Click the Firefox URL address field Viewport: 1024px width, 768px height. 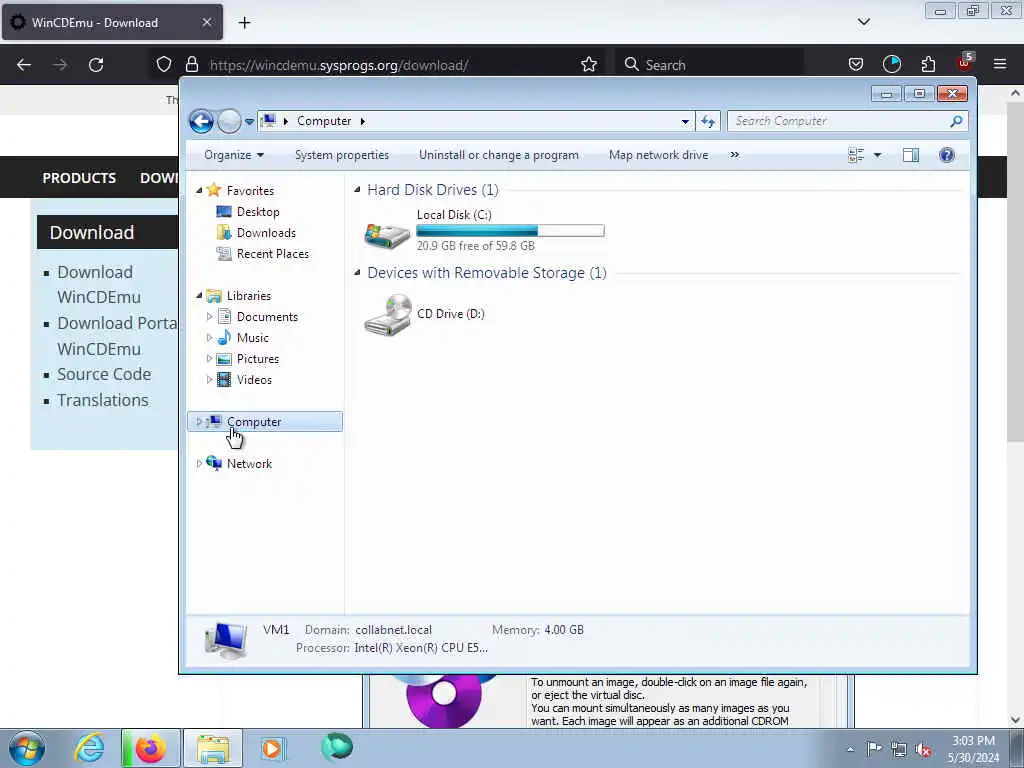coord(392,65)
